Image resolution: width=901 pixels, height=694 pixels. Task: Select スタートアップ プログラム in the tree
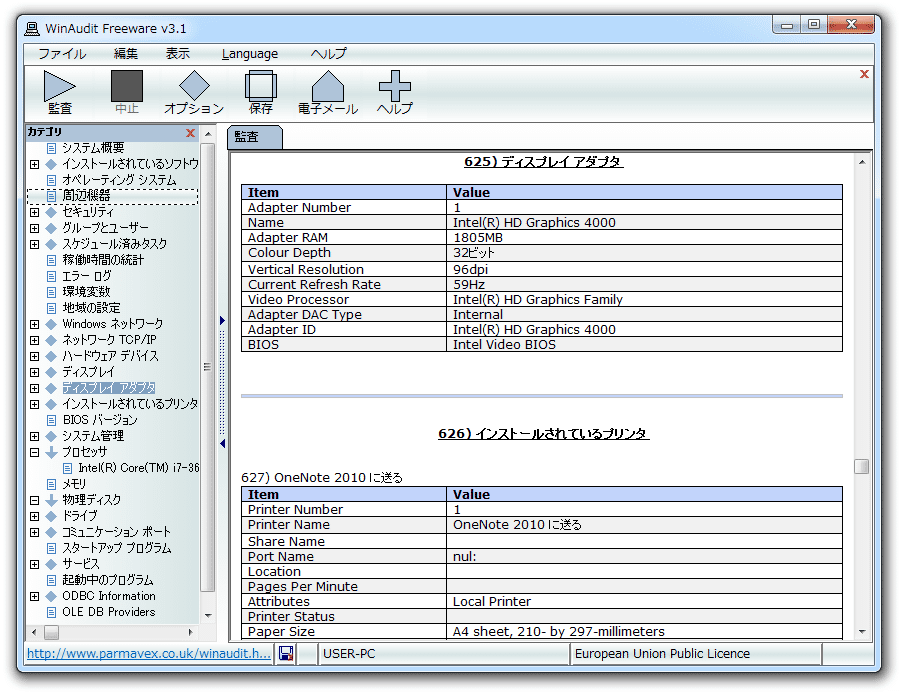click(117, 548)
